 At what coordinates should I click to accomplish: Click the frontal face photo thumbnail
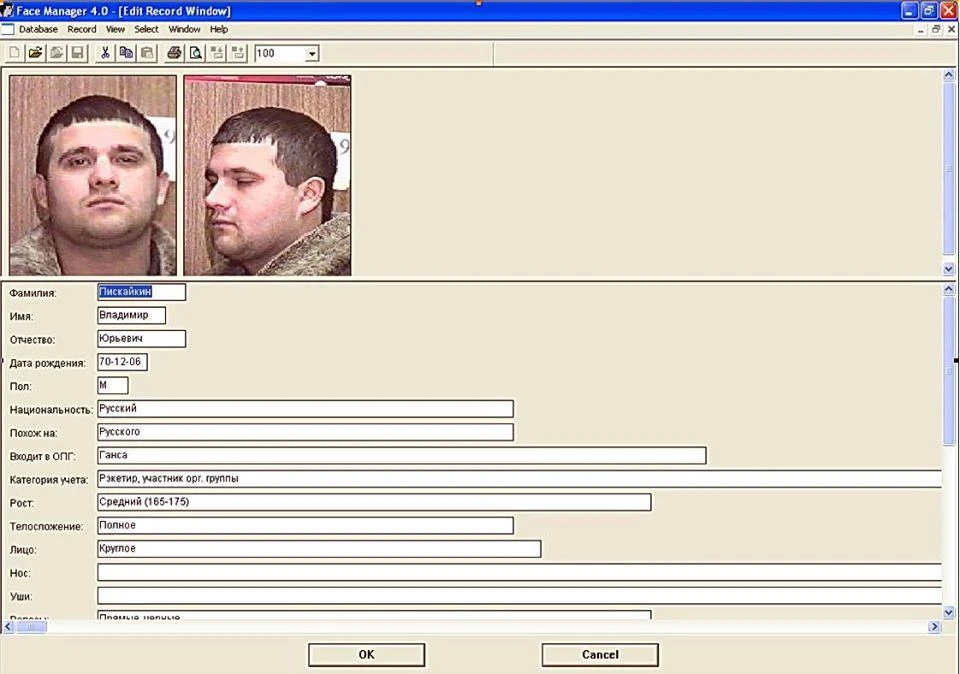pyautogui.click(x=92, y=175)
